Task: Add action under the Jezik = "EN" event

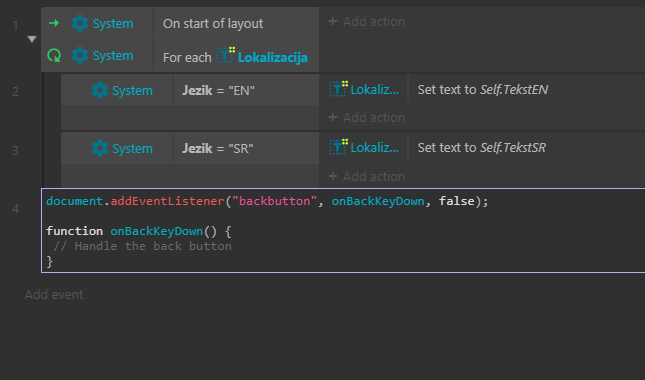Action: click(367, 118)
